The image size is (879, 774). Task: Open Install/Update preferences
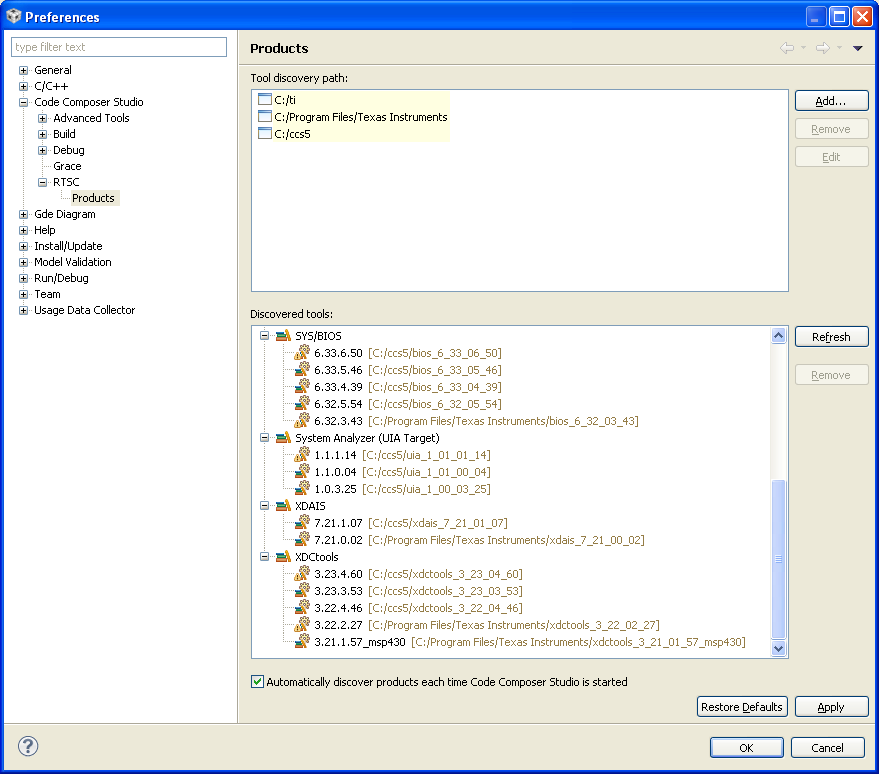point(68,246)
